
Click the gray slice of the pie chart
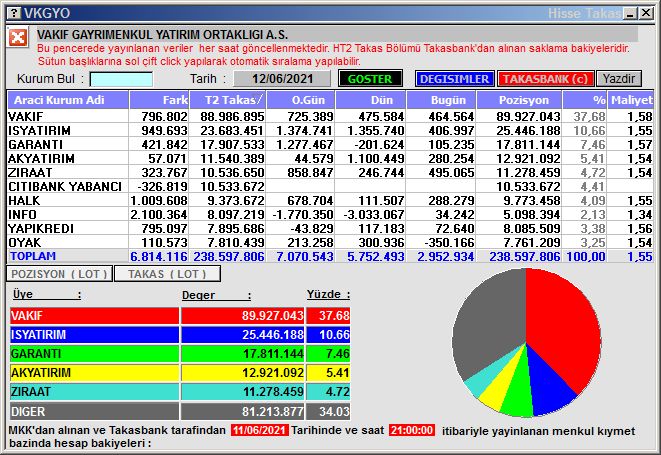tap(489, 325)
